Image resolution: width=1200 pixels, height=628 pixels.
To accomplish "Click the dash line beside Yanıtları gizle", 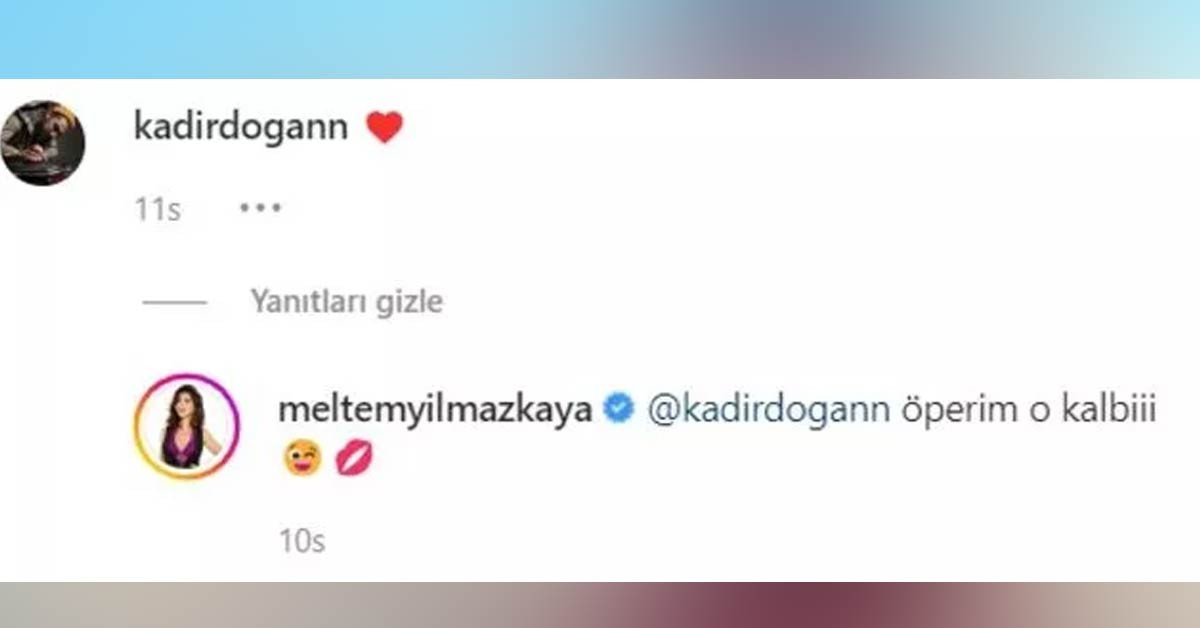I will (x=174, y=303).
